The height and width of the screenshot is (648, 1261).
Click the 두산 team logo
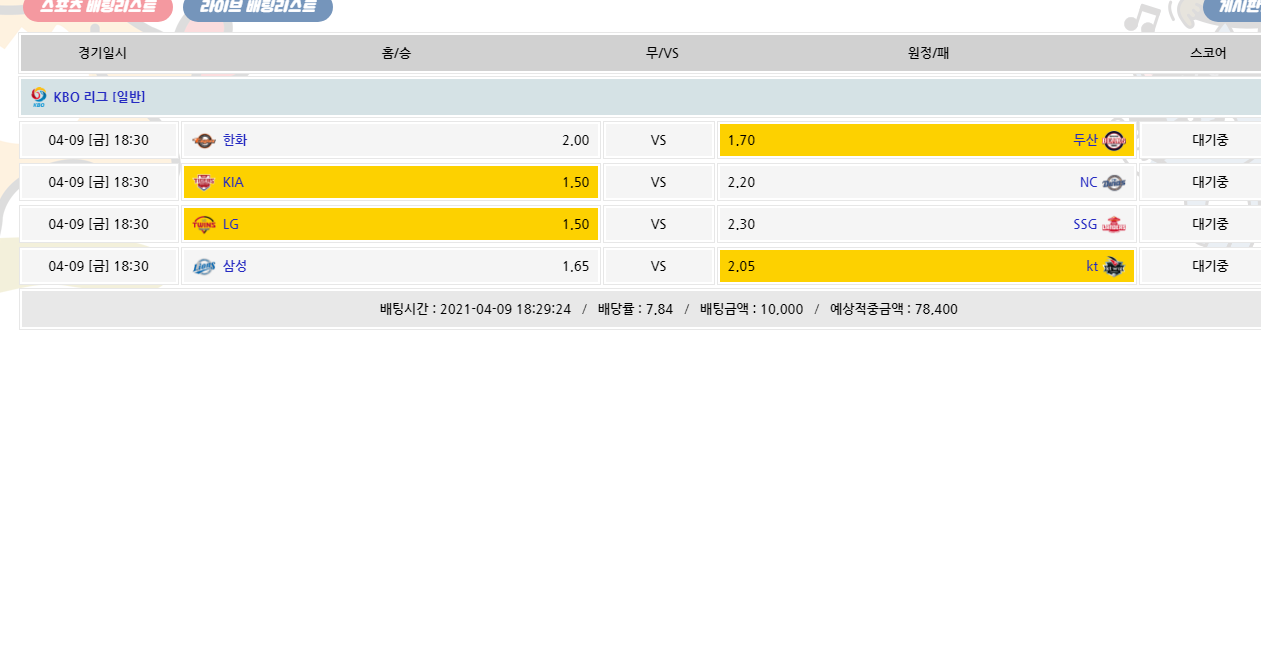pyautogui.click(x=1114, y=140)
